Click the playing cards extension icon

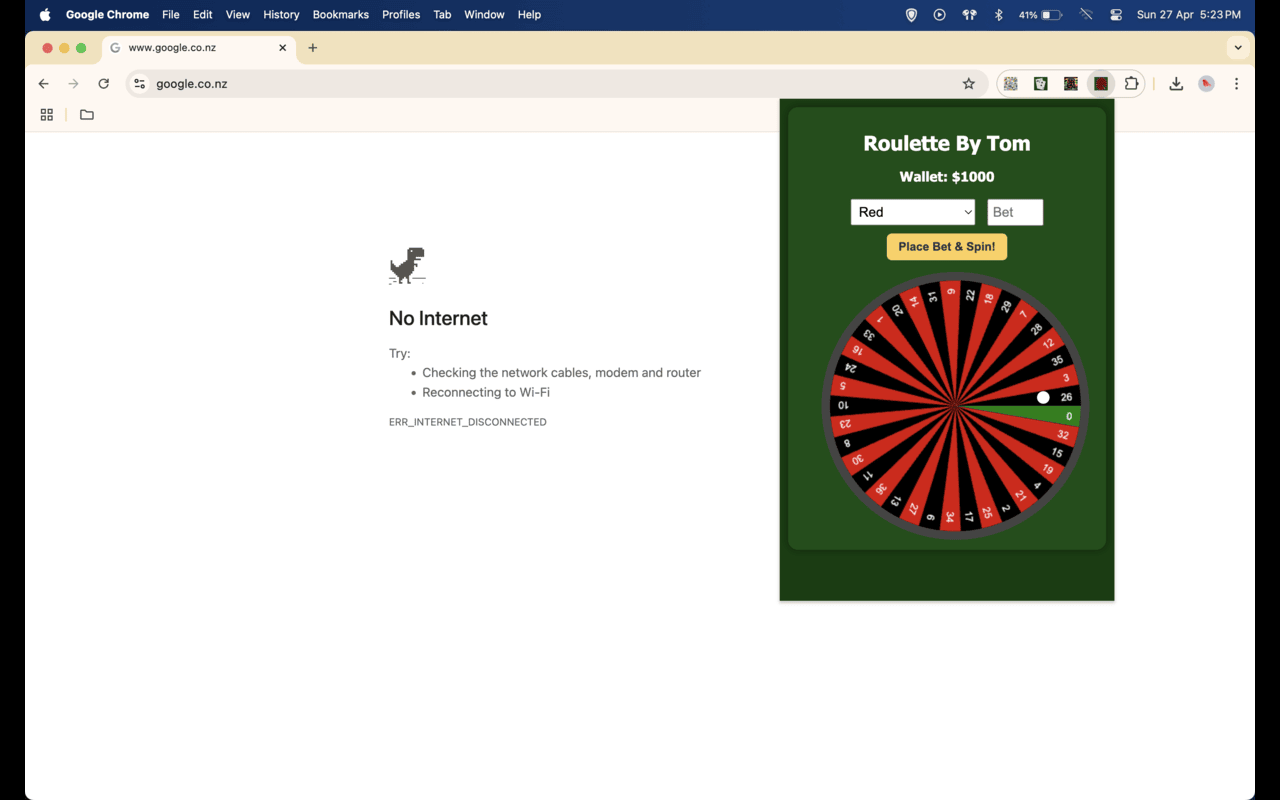1040,83
